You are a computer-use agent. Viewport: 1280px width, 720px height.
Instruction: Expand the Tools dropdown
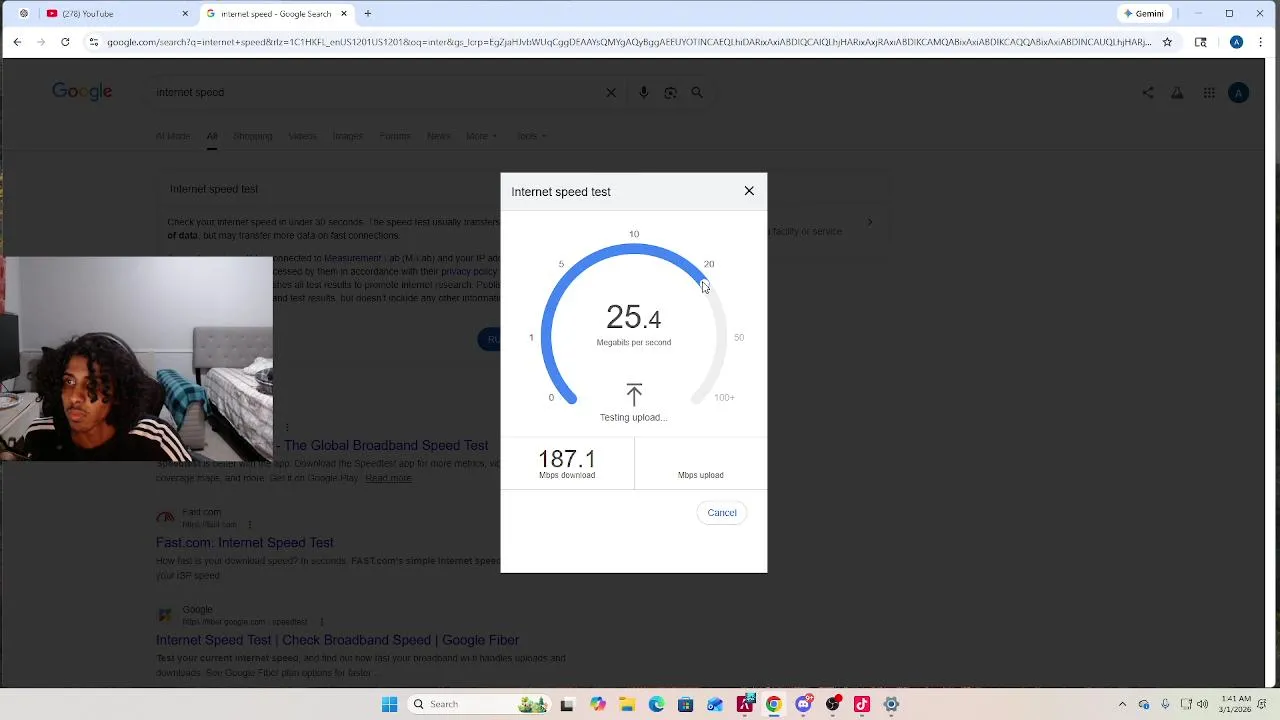tap(531, 136)
